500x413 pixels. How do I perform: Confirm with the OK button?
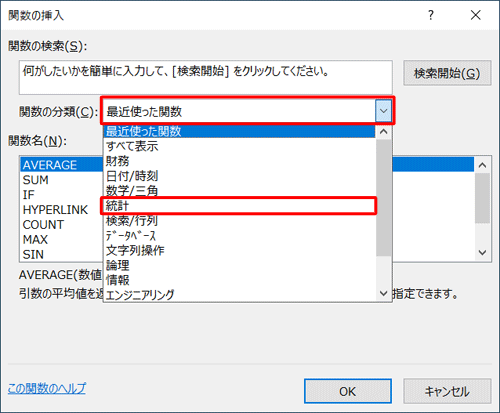click(348, 391)
